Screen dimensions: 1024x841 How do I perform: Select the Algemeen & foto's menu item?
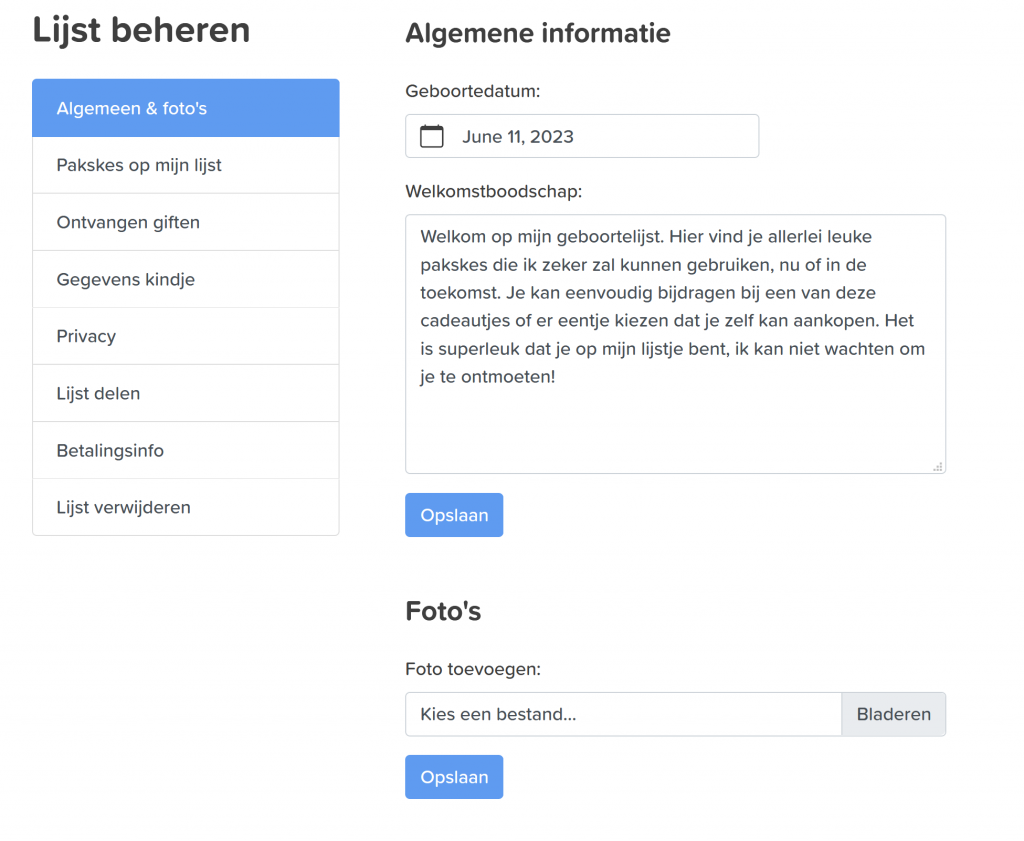point(185,108)
